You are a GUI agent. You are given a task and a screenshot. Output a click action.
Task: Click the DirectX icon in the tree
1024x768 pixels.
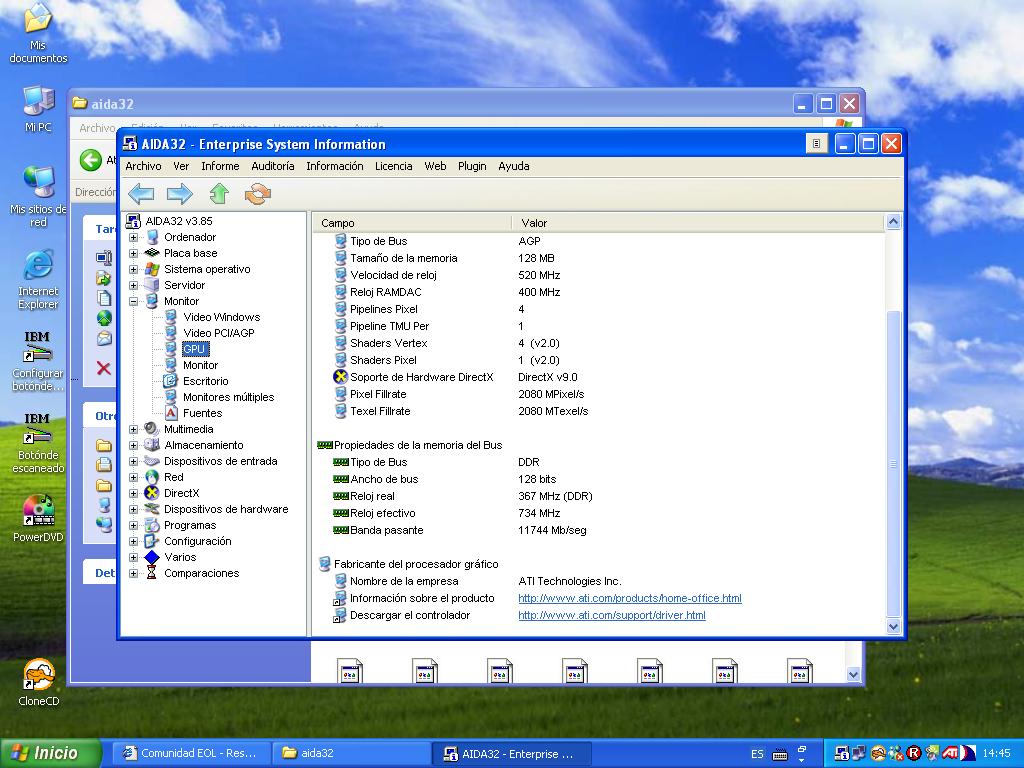click(x=152, y=493)
